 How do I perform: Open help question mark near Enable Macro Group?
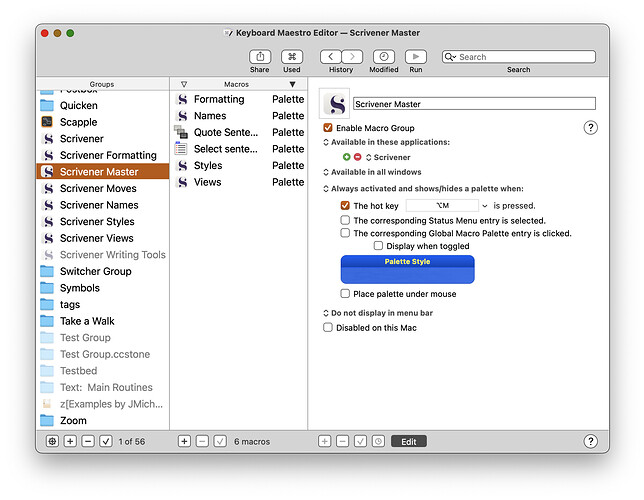pyautogui.click(x=590, y=128)
